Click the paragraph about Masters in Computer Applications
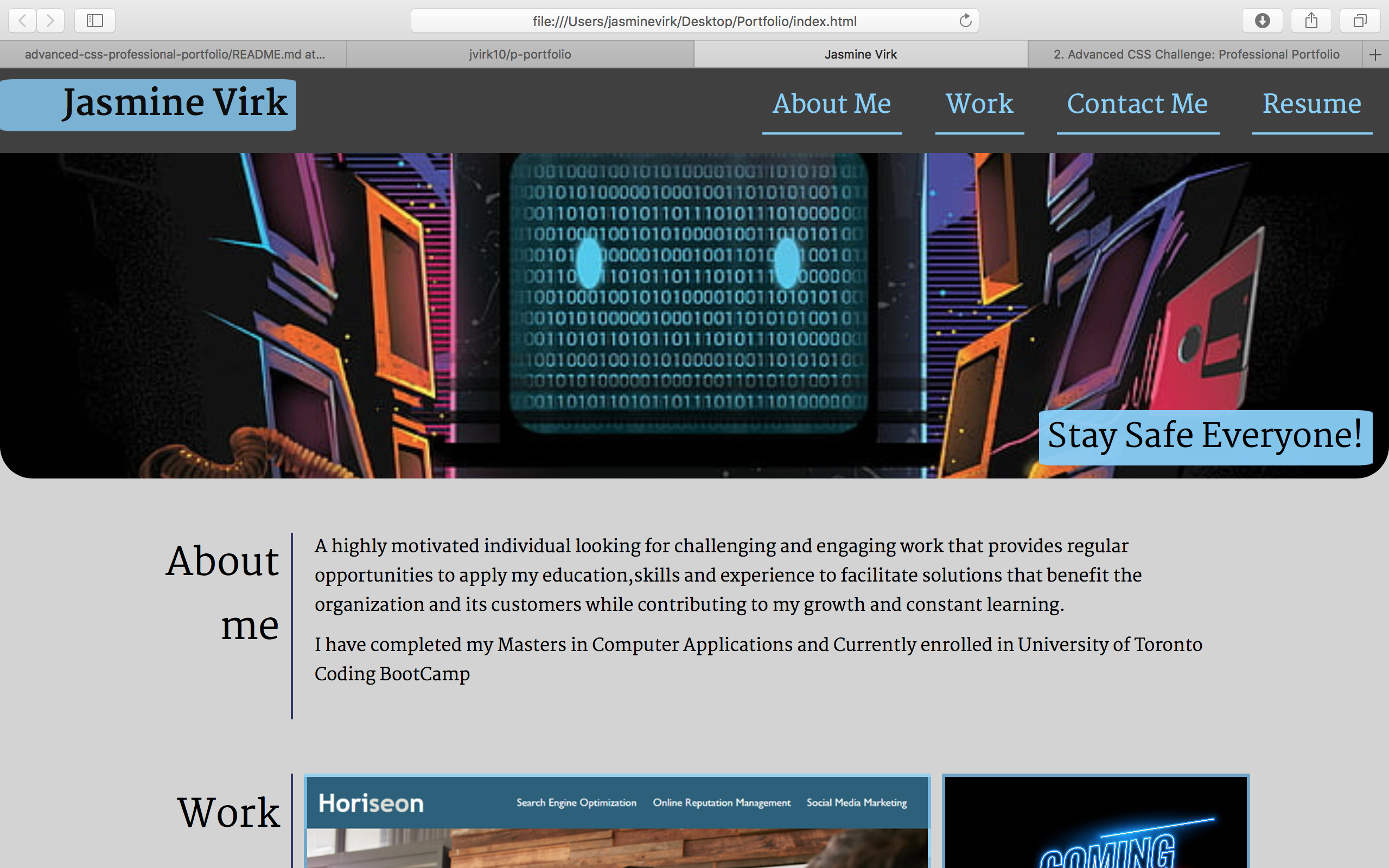Screen dimensions: 1389x868 tap(757, 659)
